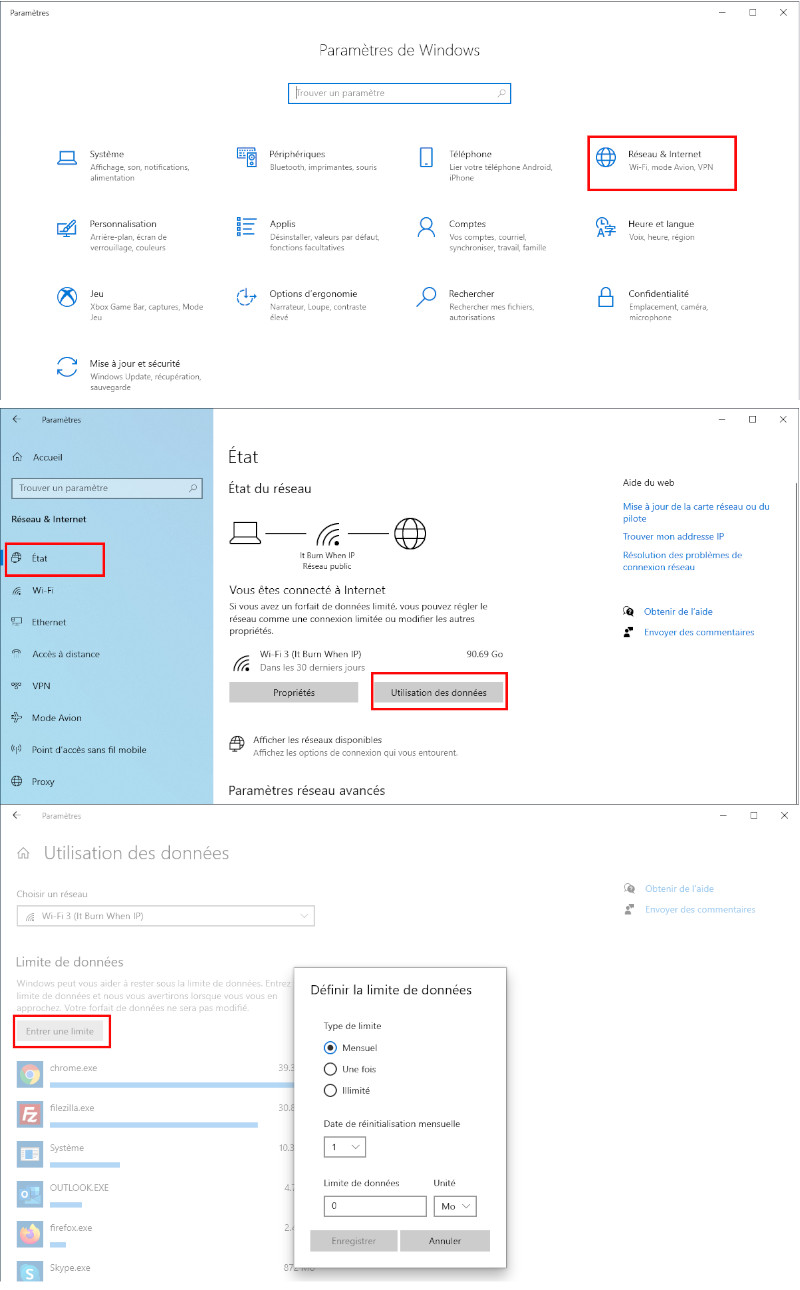Click main Trouver un paramètre search field
Viewport: 800px width, 1290px height.
point(399,93)
